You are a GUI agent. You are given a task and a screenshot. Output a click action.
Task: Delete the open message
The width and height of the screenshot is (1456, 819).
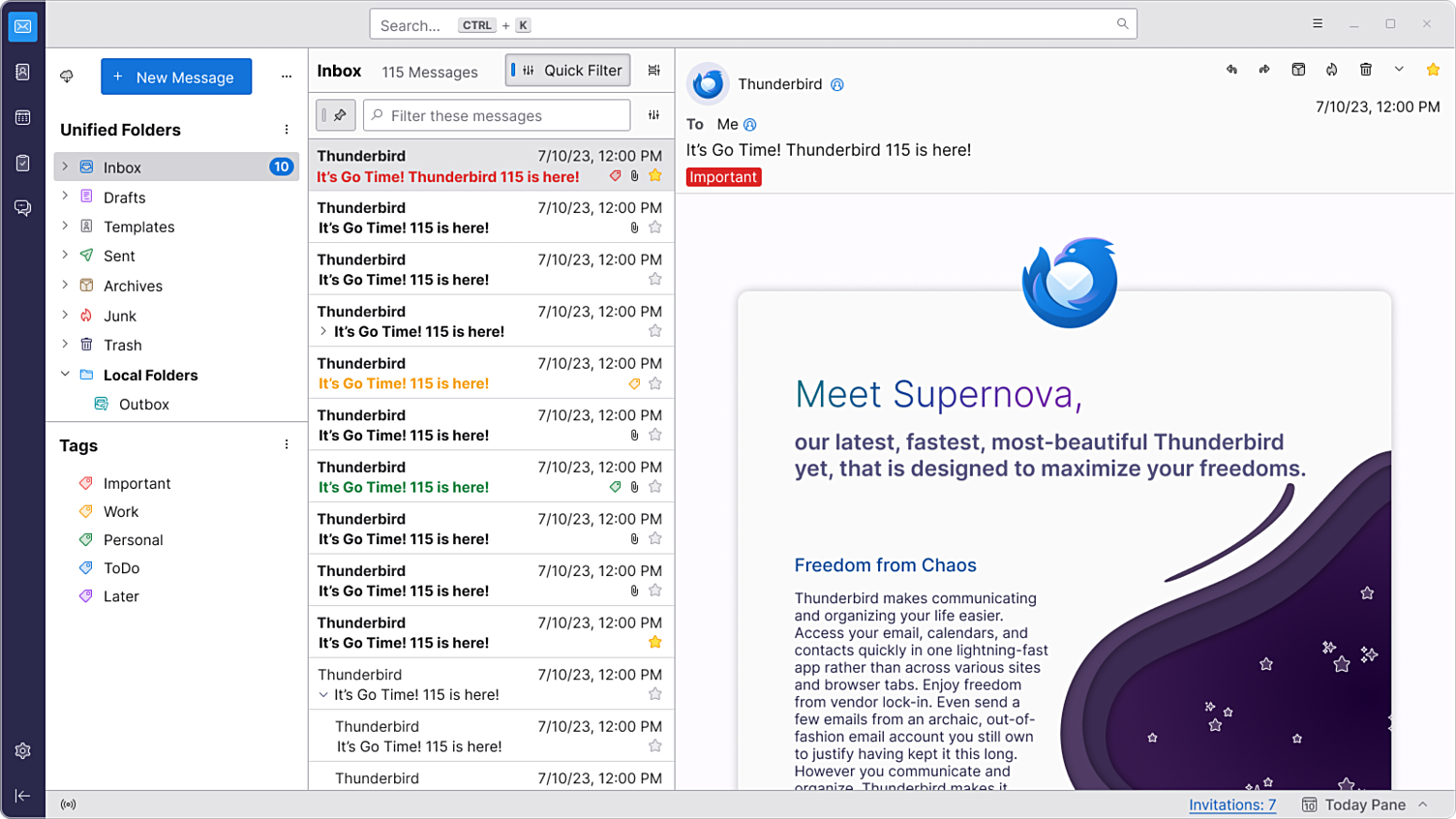click(1366, 69)
